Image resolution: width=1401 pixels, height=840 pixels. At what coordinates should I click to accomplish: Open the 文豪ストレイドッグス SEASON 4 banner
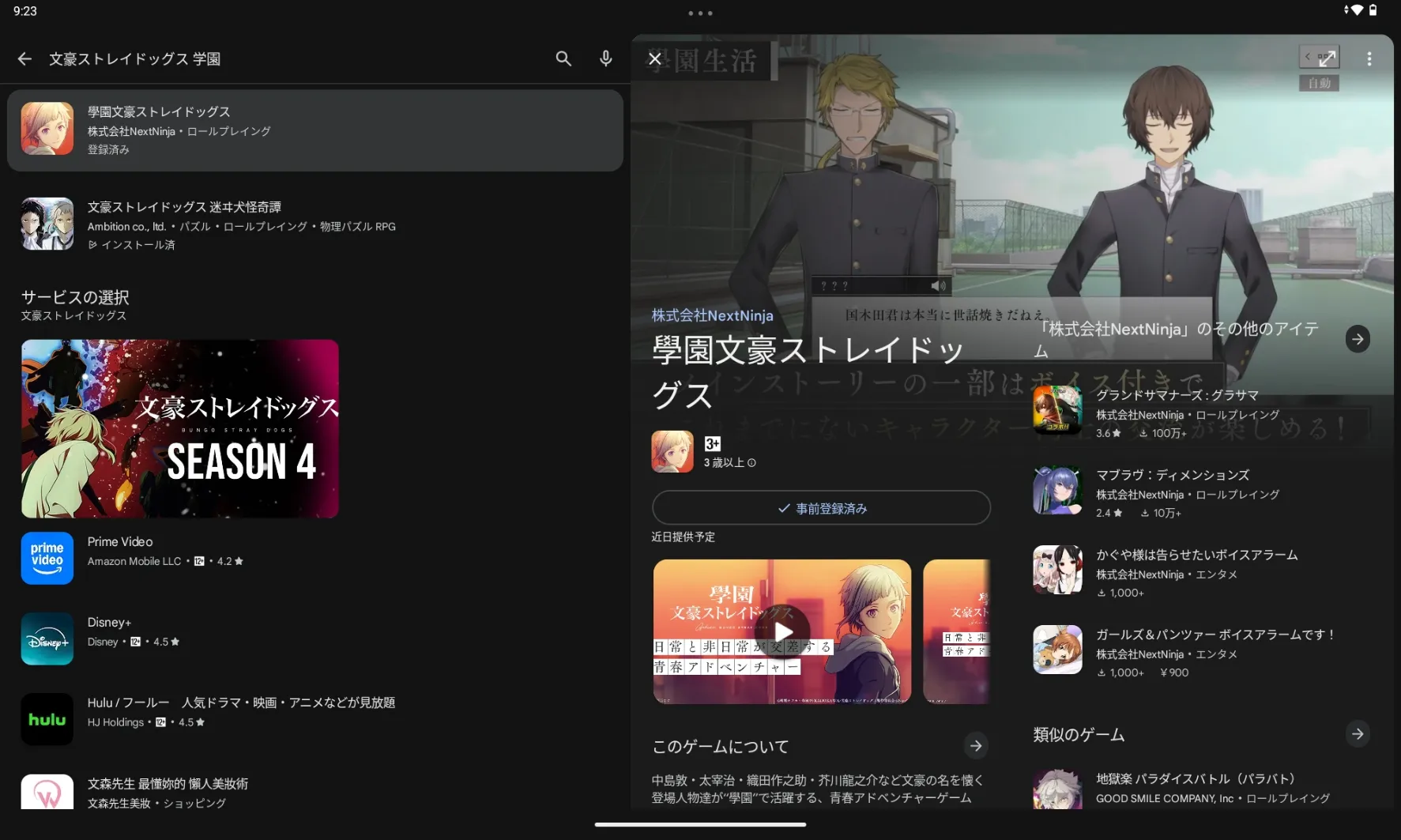pos(180,428)
